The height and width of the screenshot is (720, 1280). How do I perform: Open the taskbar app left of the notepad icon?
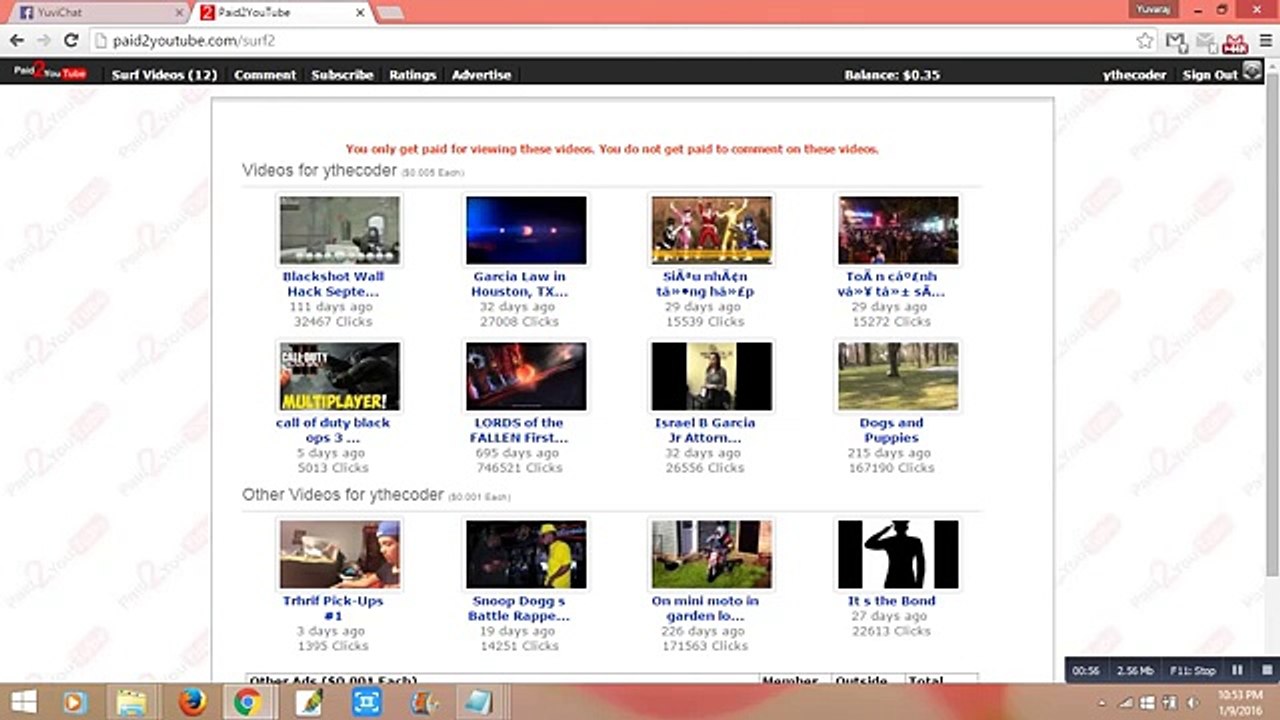pyautogui.click(x=424, y=702)
